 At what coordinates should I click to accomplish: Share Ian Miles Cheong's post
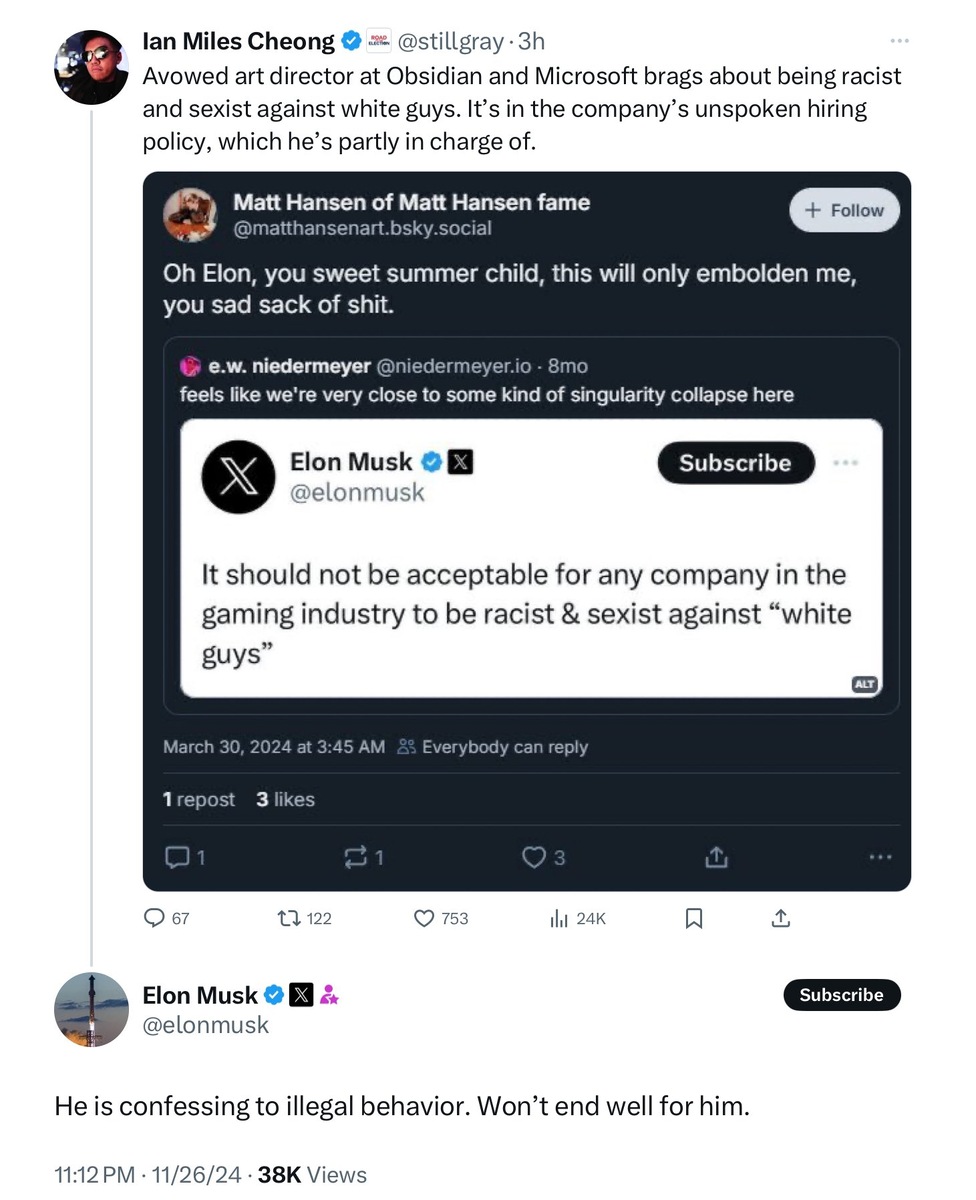pos(782,918)
